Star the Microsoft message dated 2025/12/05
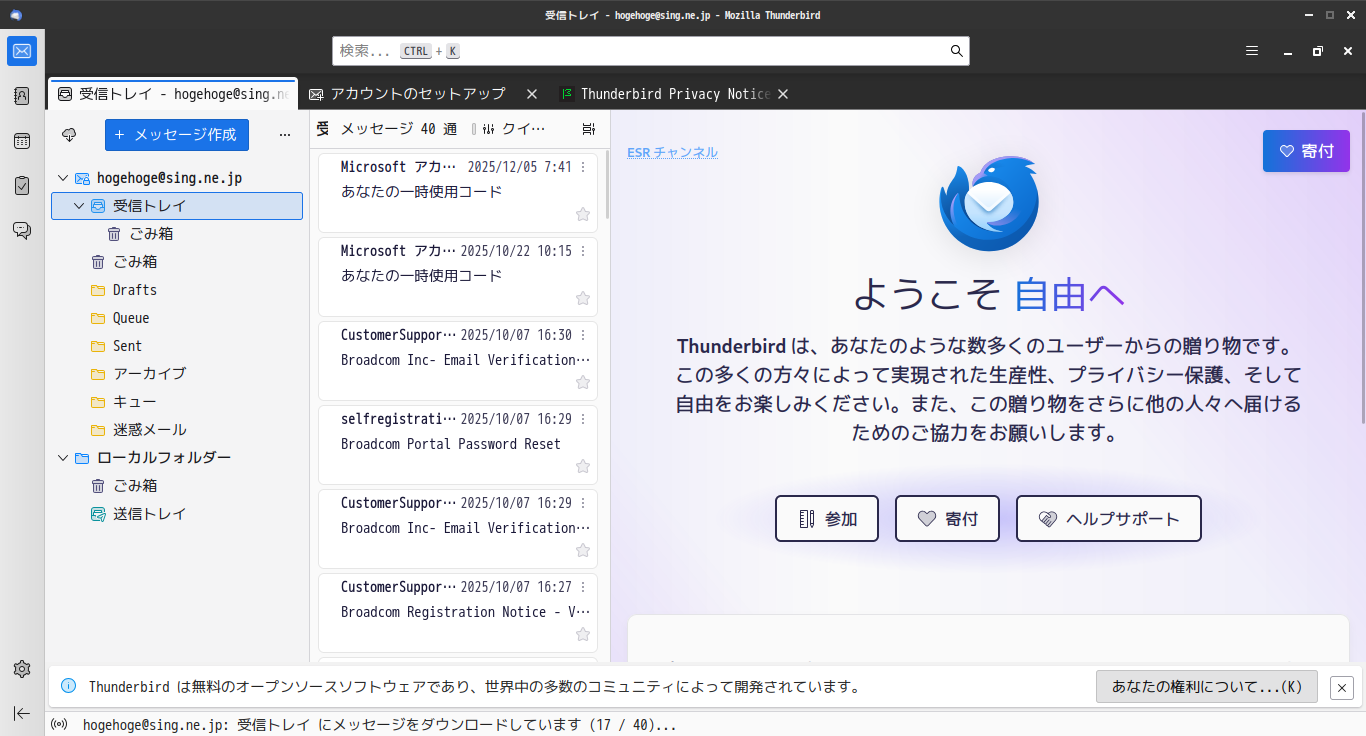Image resolution: width=1366 pixels, height=736 pixels. [x=583, y=214]
